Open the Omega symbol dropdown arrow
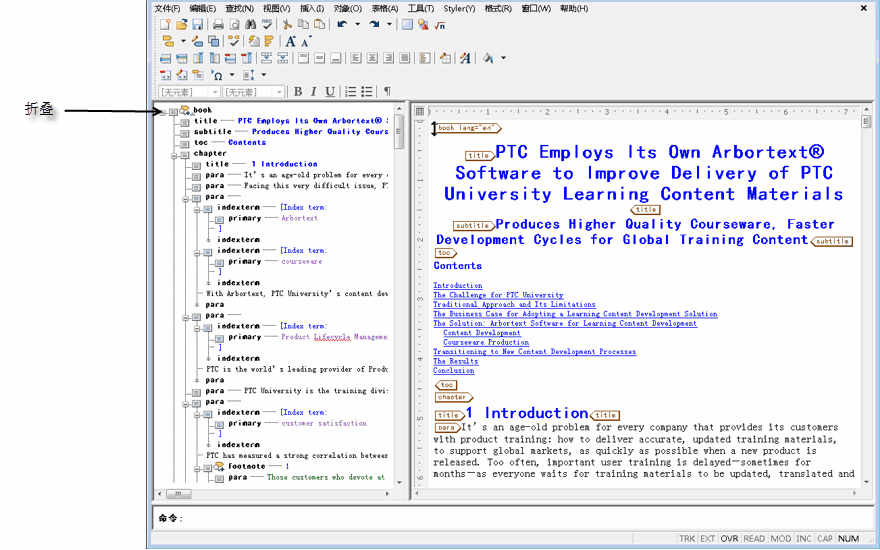Image resolution: width=880 pixels, height=550 pixels. (x=232, y=75)
